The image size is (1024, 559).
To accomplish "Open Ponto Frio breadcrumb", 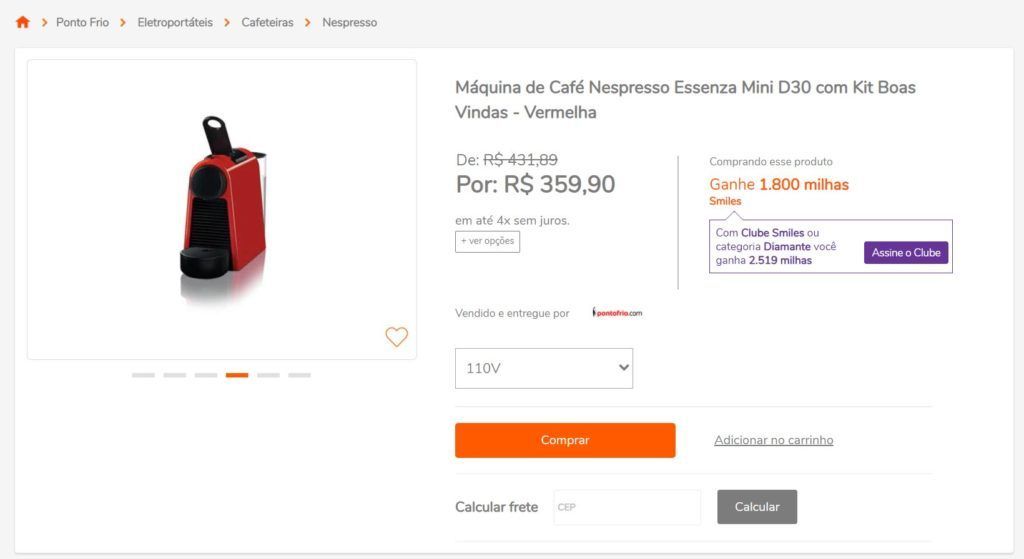I will tap(82, 22).
